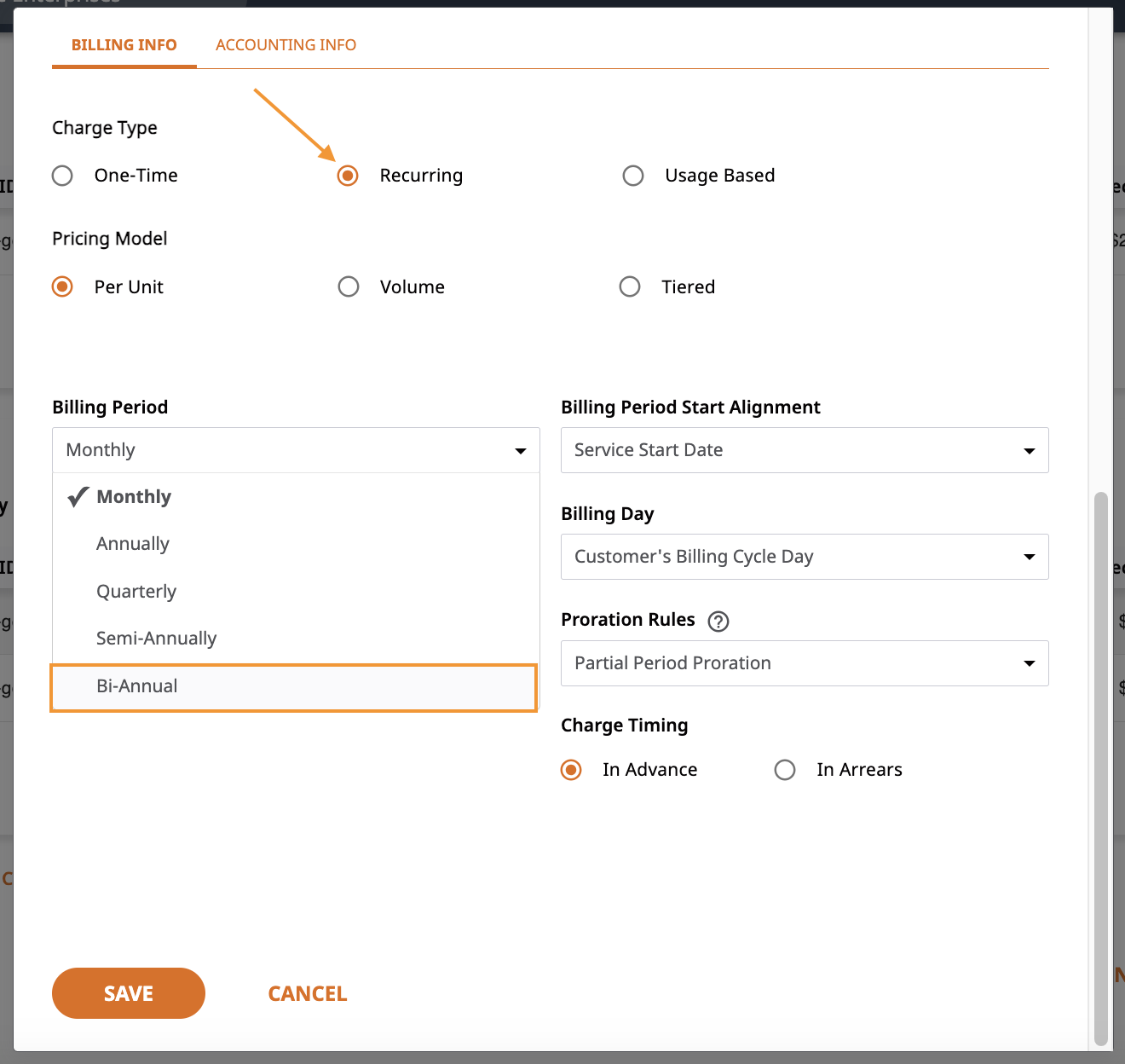The width and height of the screenshot is (1125, 1064).
Task: Pick Semi-Annually from the billing period list
Action: 296,639
